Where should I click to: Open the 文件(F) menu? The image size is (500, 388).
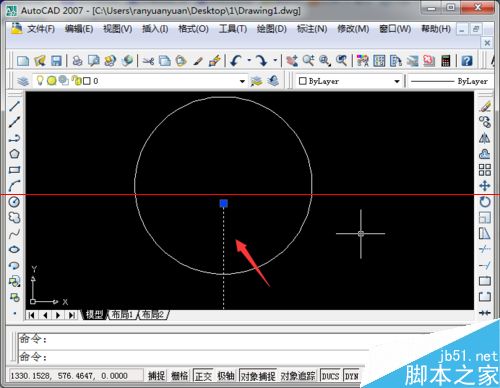(x=41, y=29)
